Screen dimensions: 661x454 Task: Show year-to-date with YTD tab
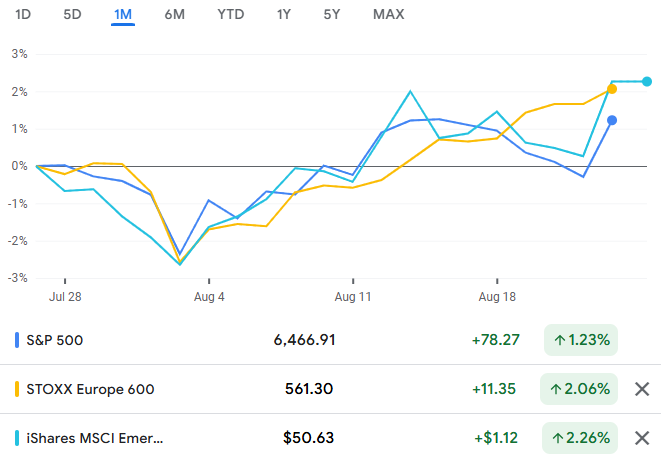[231, 14]
